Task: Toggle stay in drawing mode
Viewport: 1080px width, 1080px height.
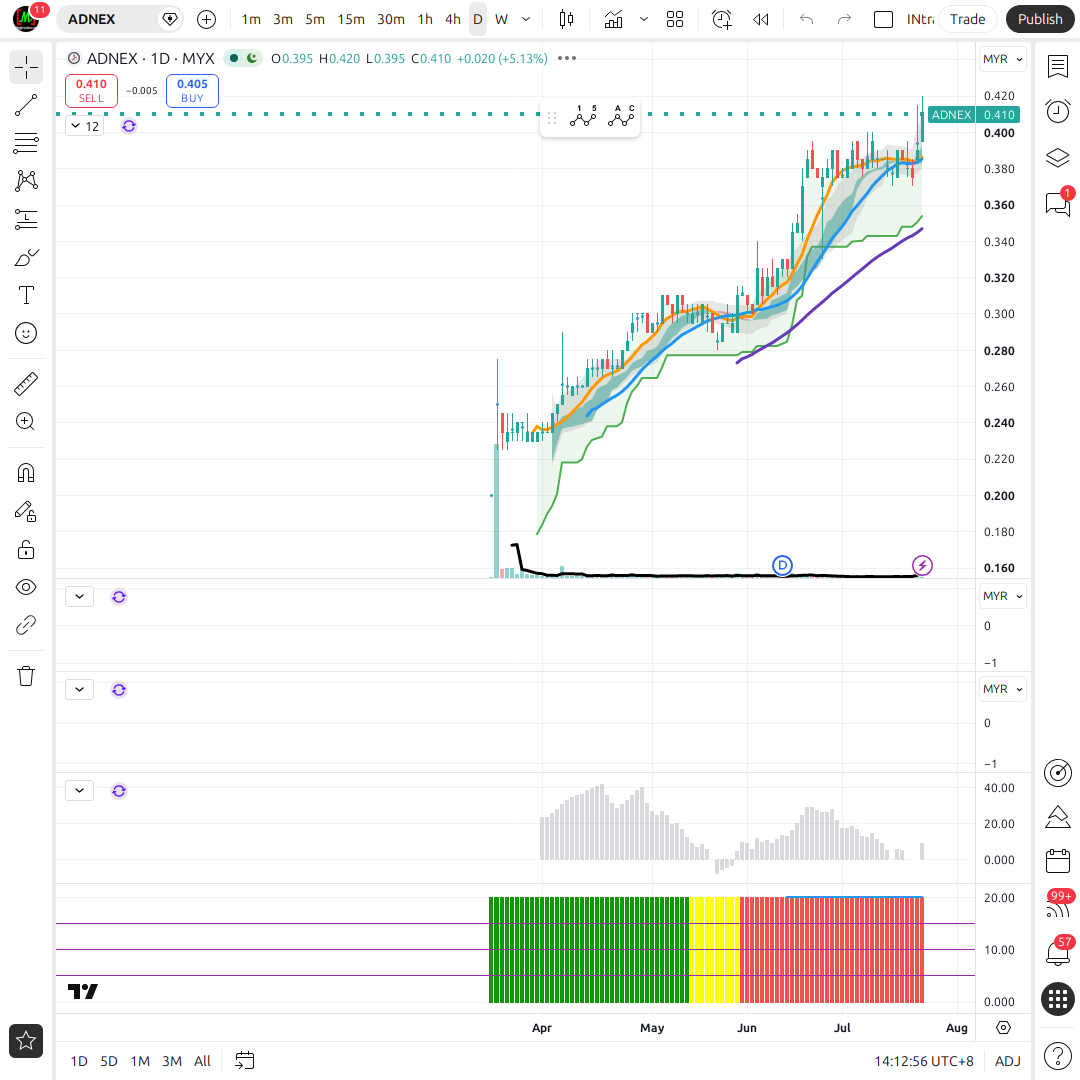Action: coord(26,511)
